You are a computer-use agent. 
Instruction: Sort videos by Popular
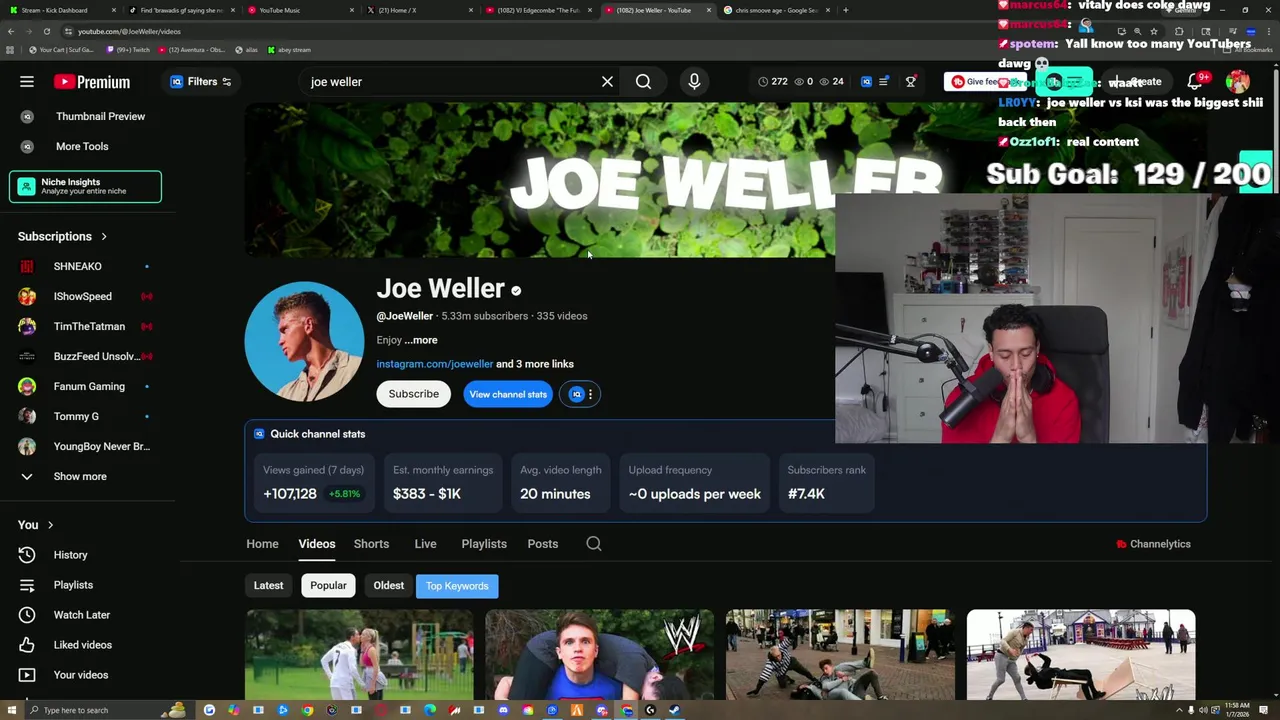pyautogui.click(x=328, y=586)
